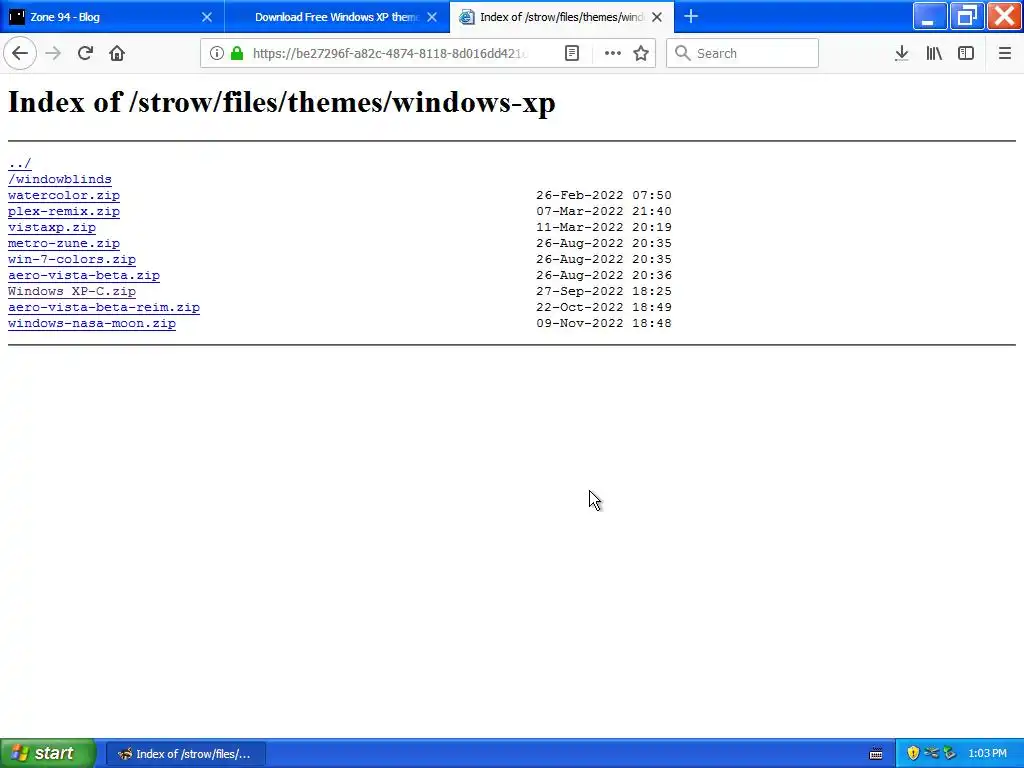Close the Index of /strow tab
The width and height of the screenshot is (1024, 768).
click(657, 17)
